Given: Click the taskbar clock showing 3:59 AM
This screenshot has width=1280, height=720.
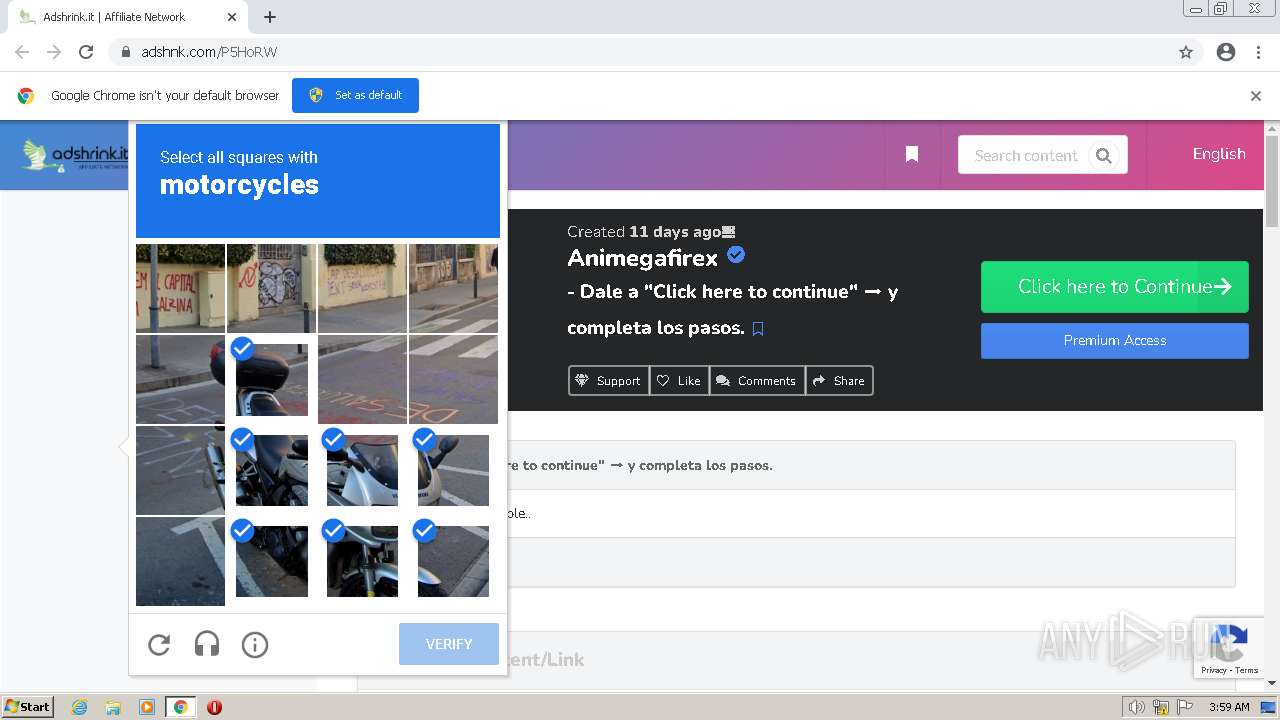Looking at the screenshot, I should [x=1228, y=707].
